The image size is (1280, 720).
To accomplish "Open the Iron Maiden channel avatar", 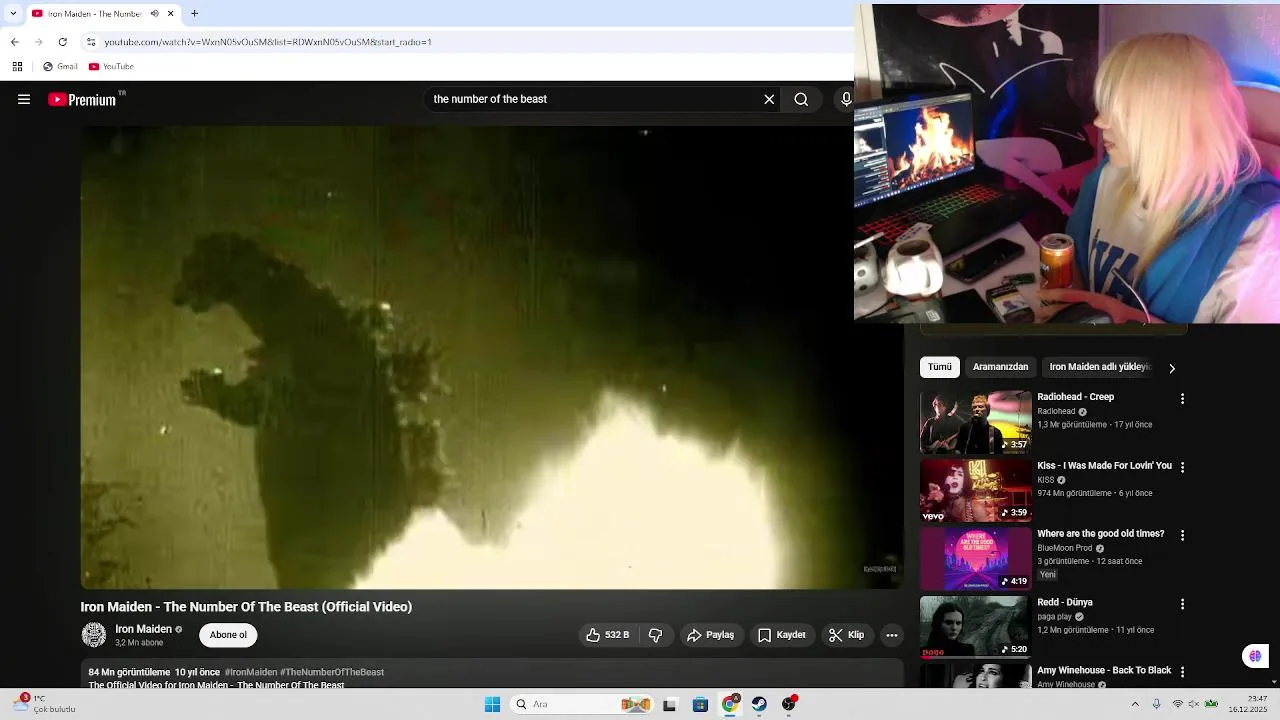I will [x=94, y=635].
